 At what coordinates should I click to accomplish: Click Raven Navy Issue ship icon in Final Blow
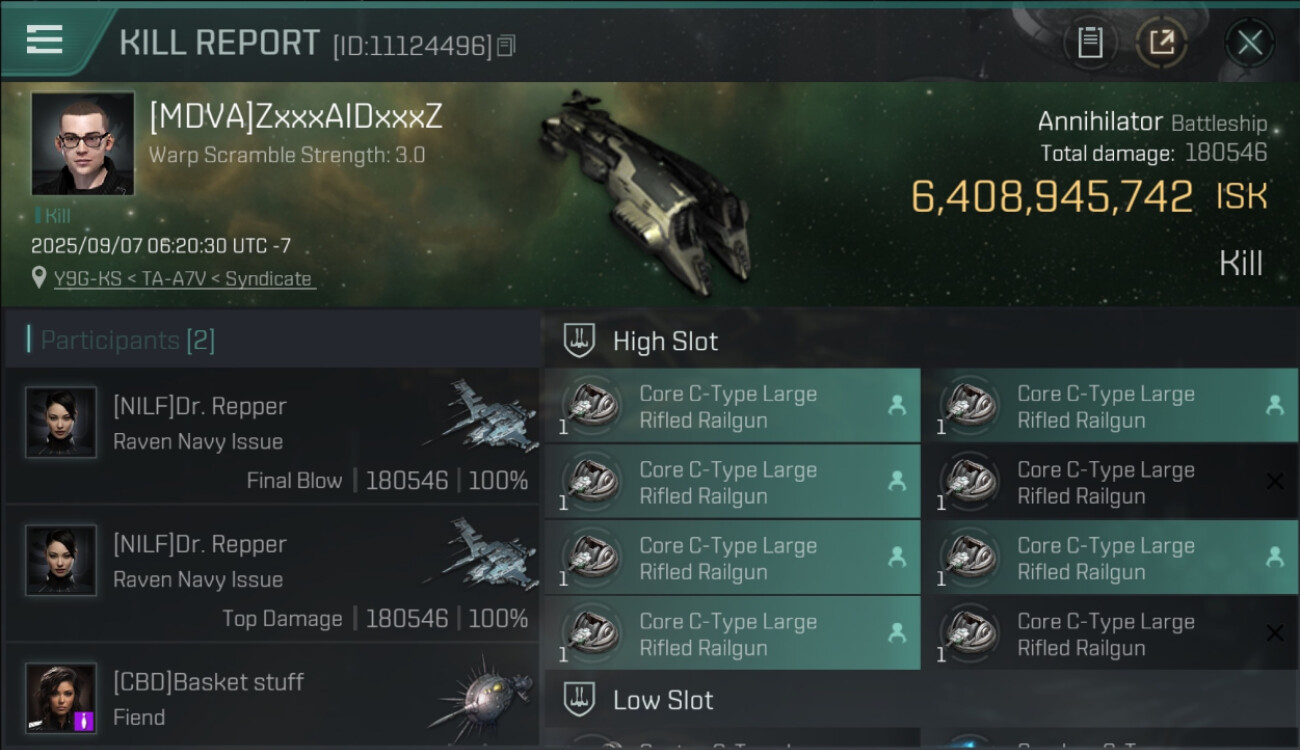[482, 412]
